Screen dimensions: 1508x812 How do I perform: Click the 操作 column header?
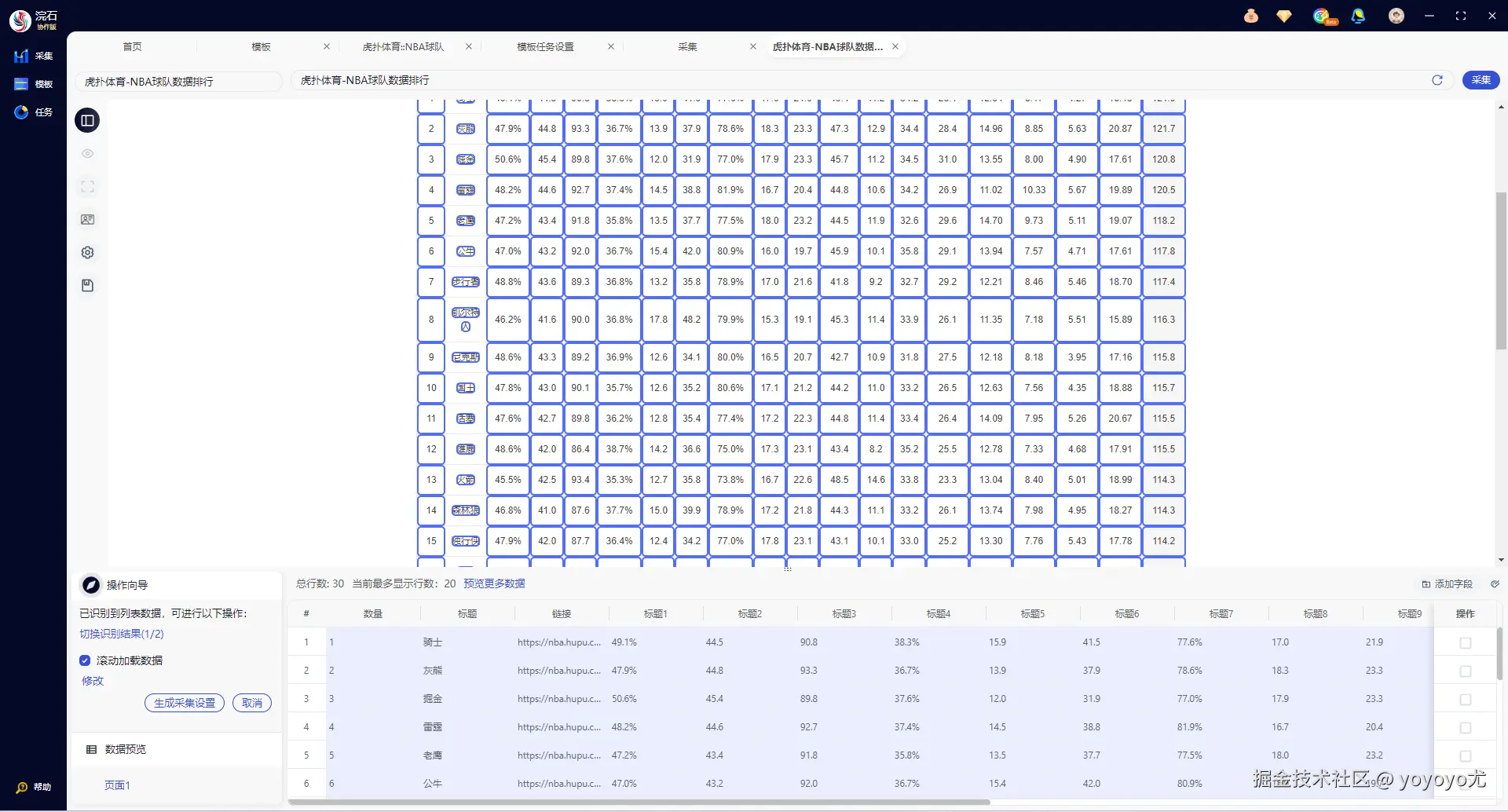(x=1466, y=614)
